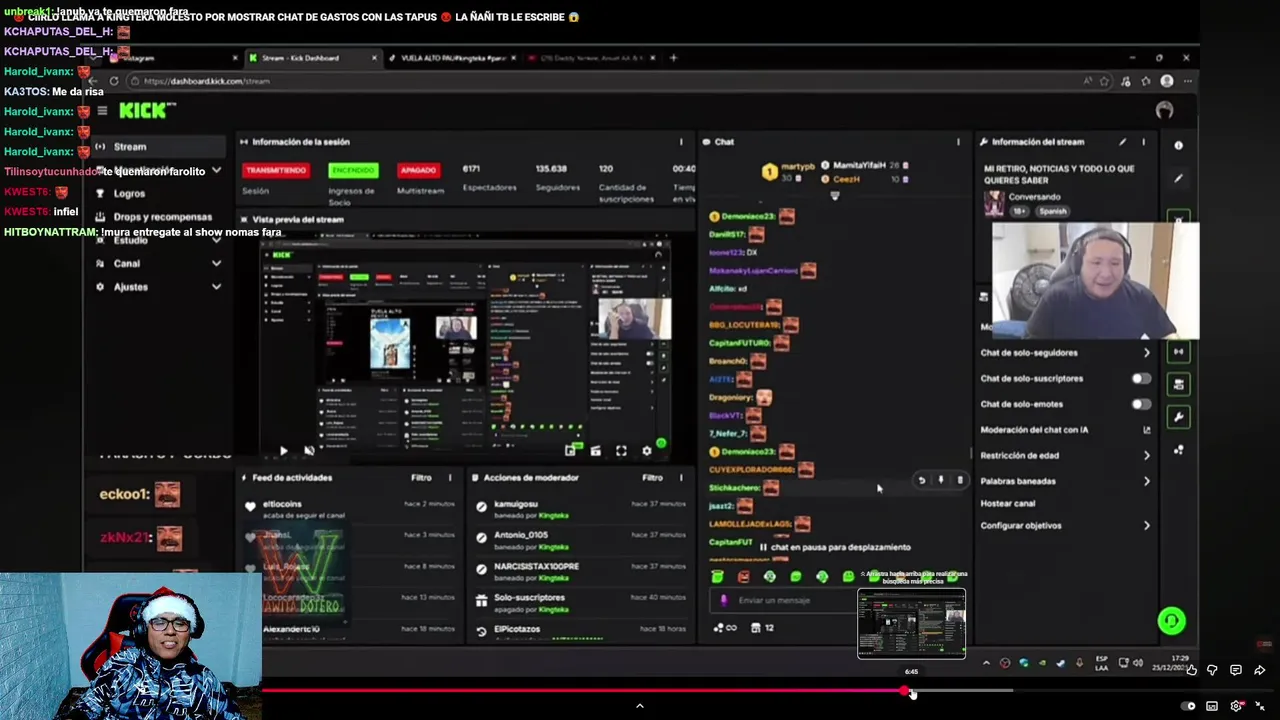1280x720 pixels.
Task: Show hidden system tray icons
Action: [986, 663]
